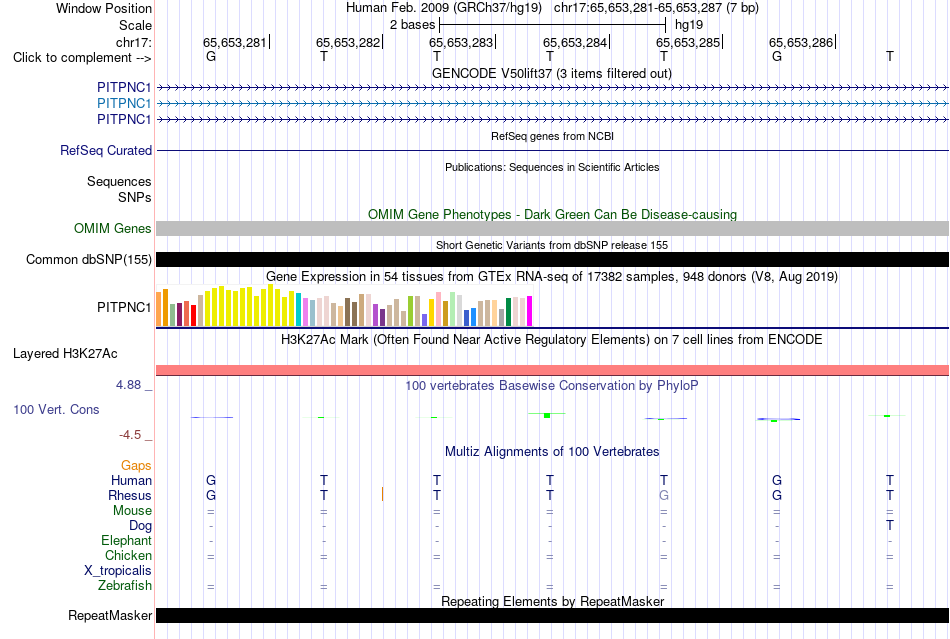Click orange insertion mark in Rhesus row
Image resolution: width=950 pixels, height=639 pixels.
(382, 494)
